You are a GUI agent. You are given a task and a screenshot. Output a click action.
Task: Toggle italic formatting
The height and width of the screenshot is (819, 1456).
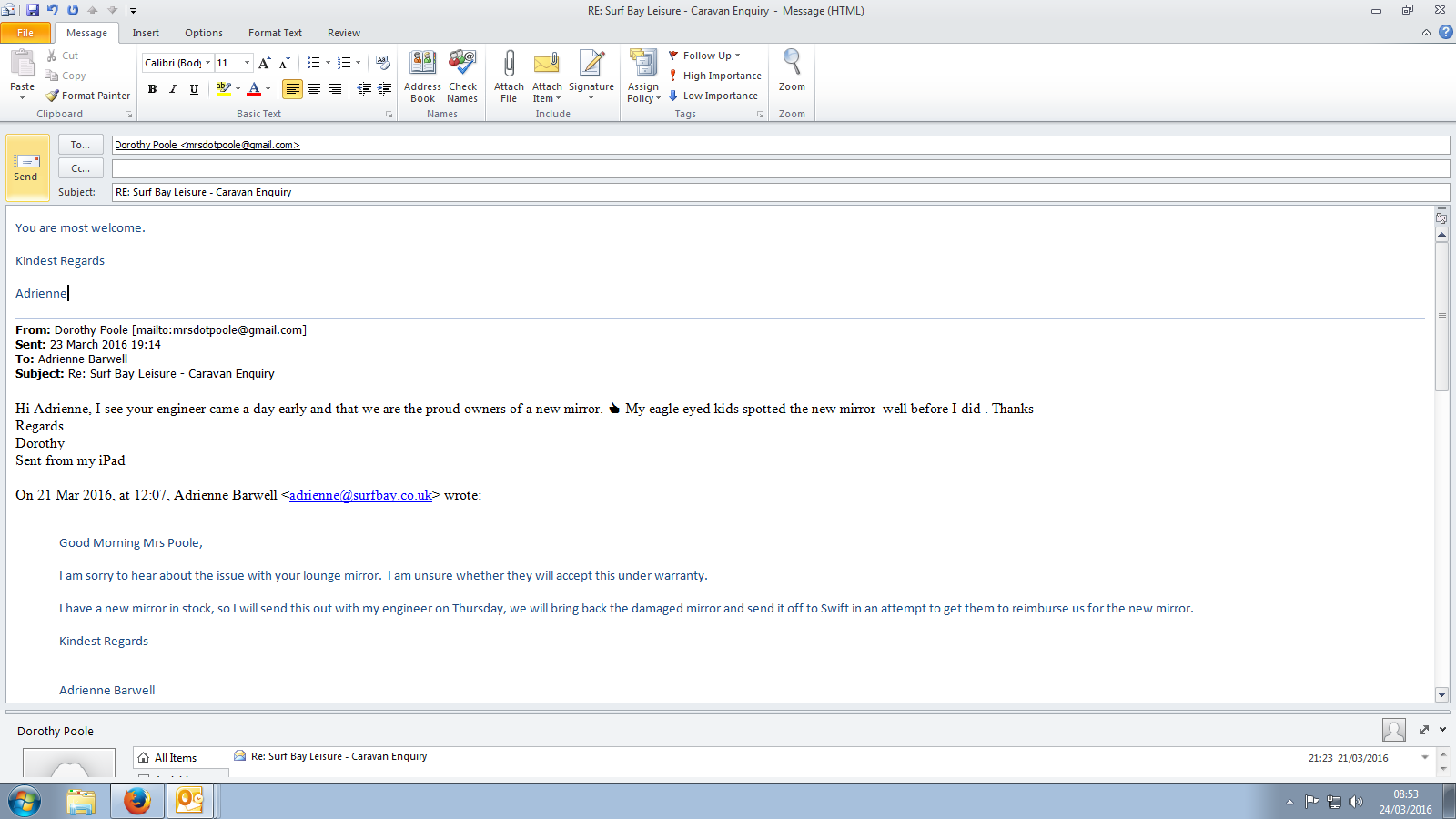[173, 88]
